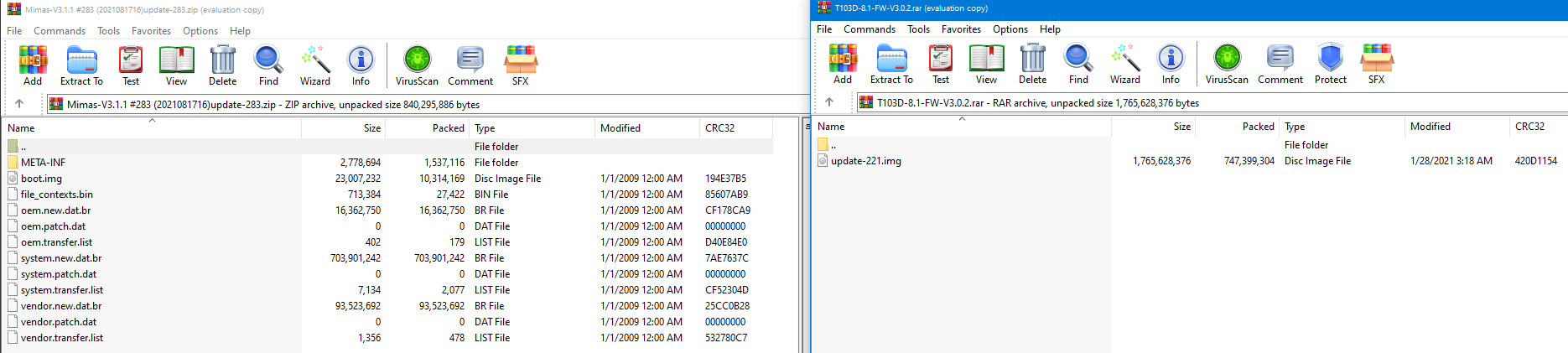
Task: Sort by CRC32 column in T103D window
Action: coord(1539,127)
